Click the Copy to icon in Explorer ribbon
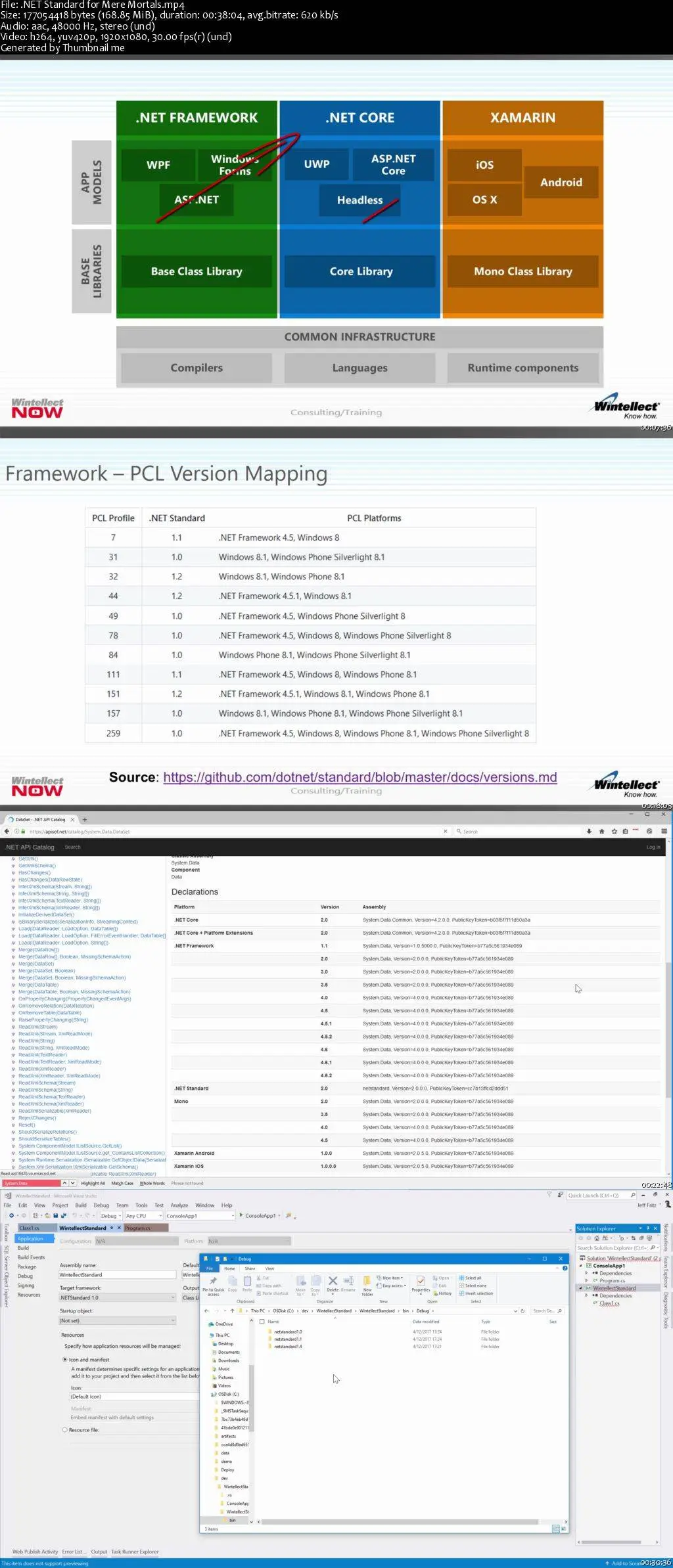The height and width of the screenshot is (1568, 673). [315, 1284]
